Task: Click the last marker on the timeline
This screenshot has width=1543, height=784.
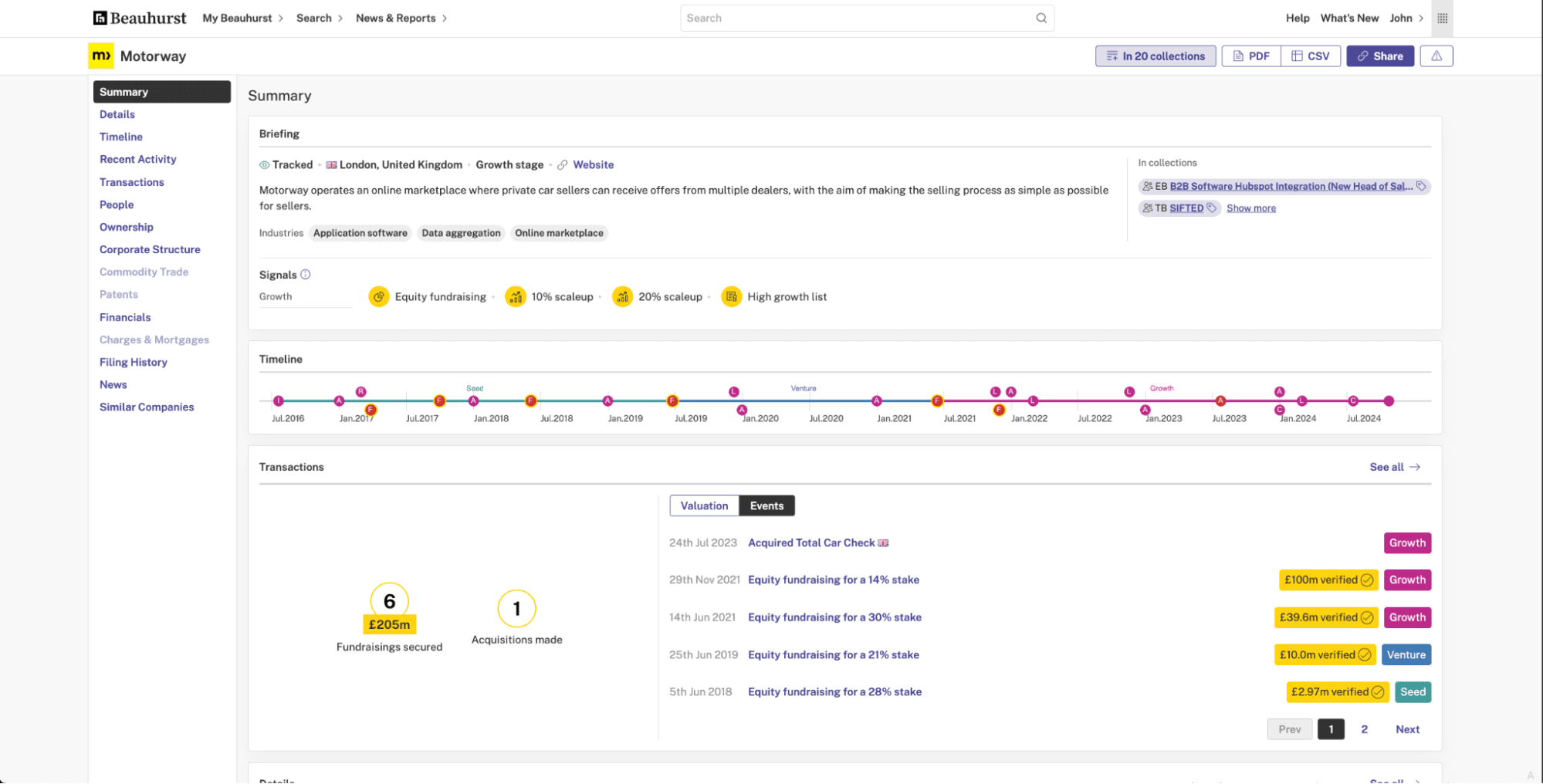Action: (x=1389, y=400)
